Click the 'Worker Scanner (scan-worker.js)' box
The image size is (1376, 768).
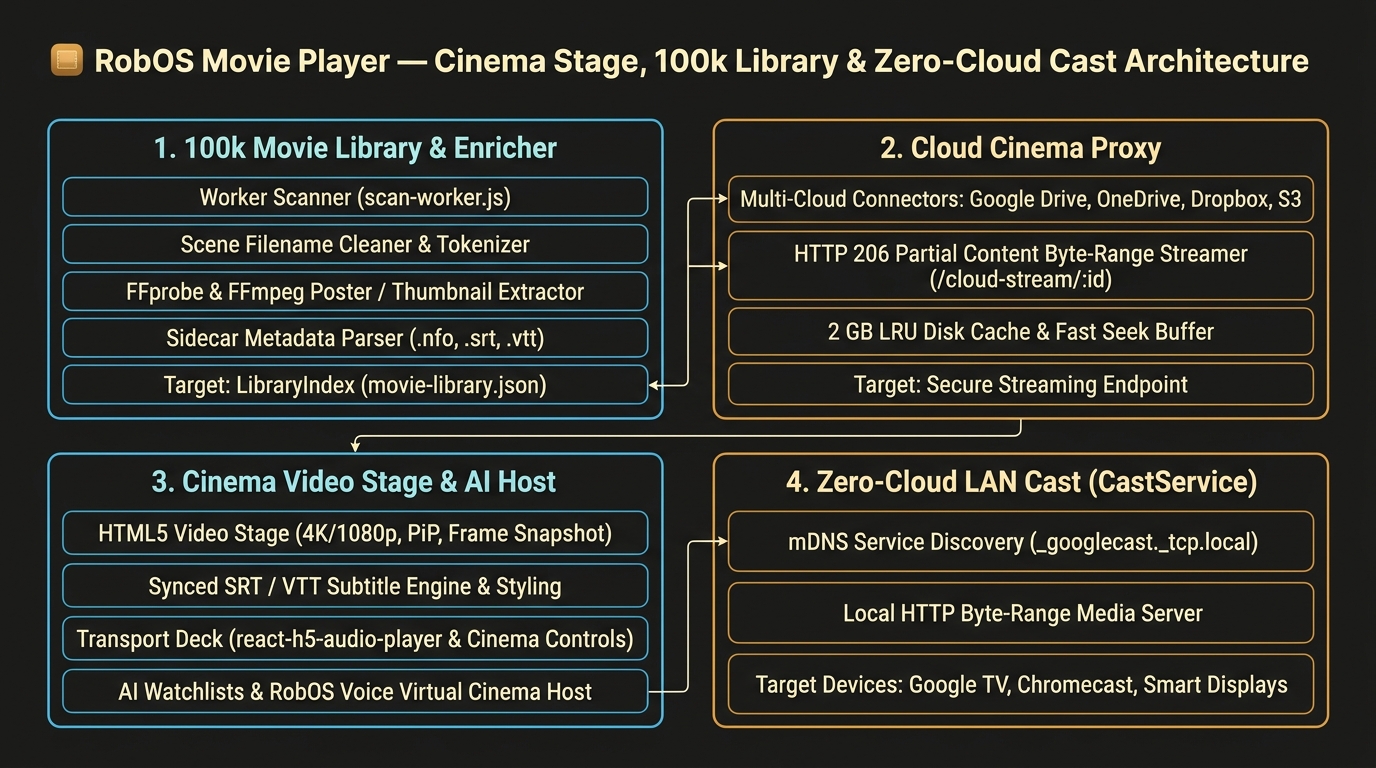pyautogui.click(x=355, y=197)
